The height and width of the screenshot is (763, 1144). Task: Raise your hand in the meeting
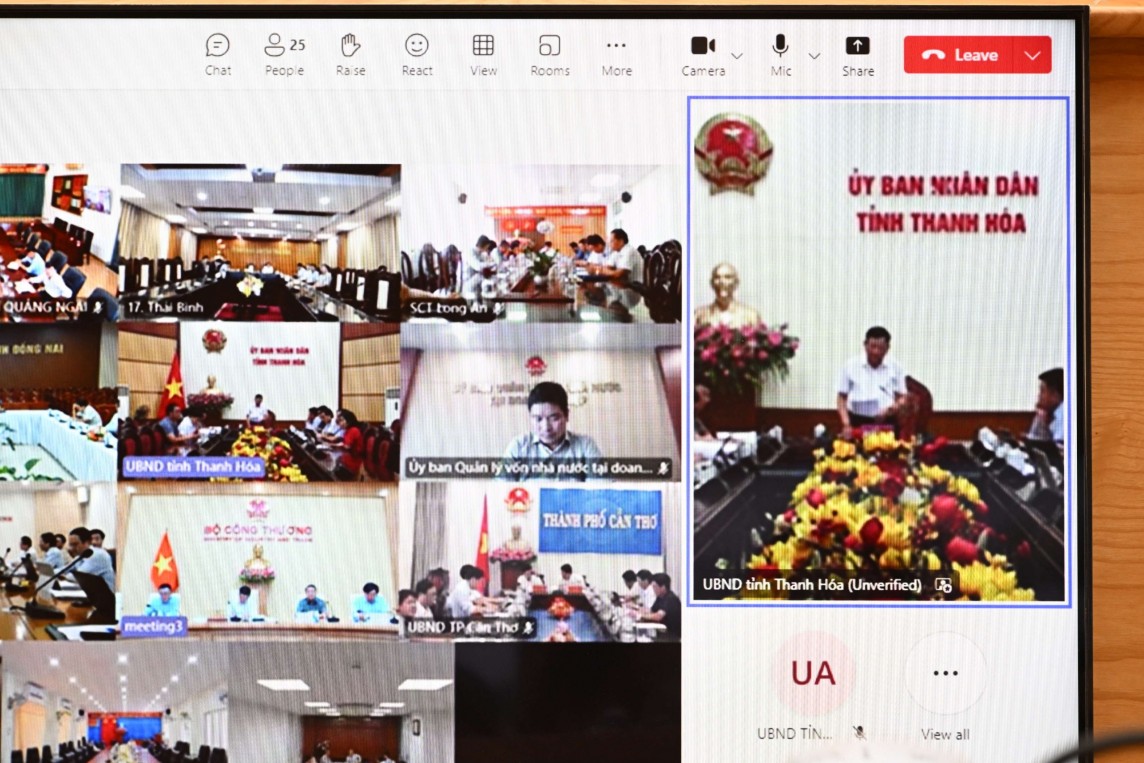tap(350, 54)
